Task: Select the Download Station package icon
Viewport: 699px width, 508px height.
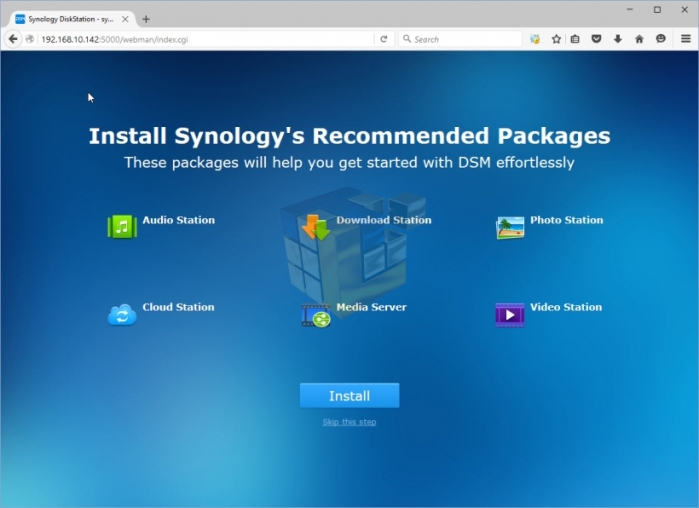Action: (x=316, y=227)
